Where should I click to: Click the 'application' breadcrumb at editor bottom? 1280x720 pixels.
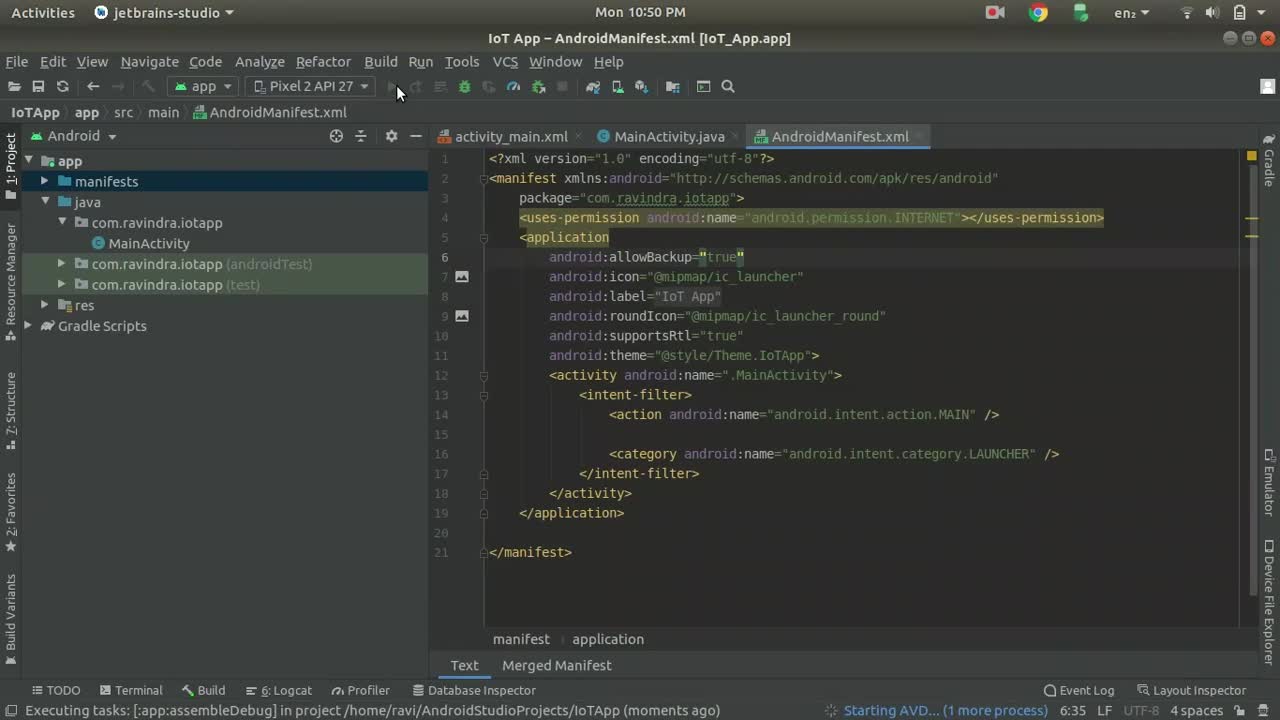(608, 639)
